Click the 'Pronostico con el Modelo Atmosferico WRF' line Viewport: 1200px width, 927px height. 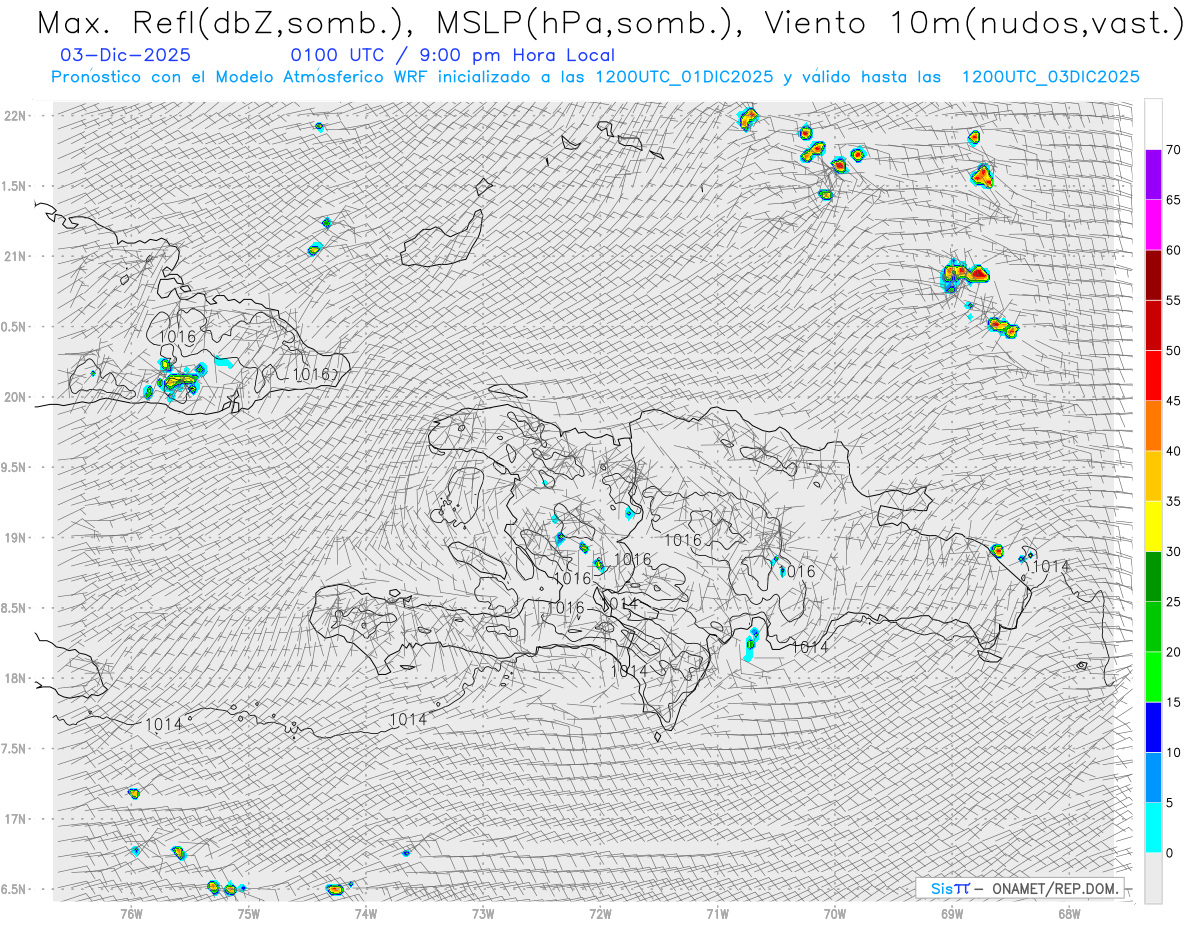tap(595, 77)
